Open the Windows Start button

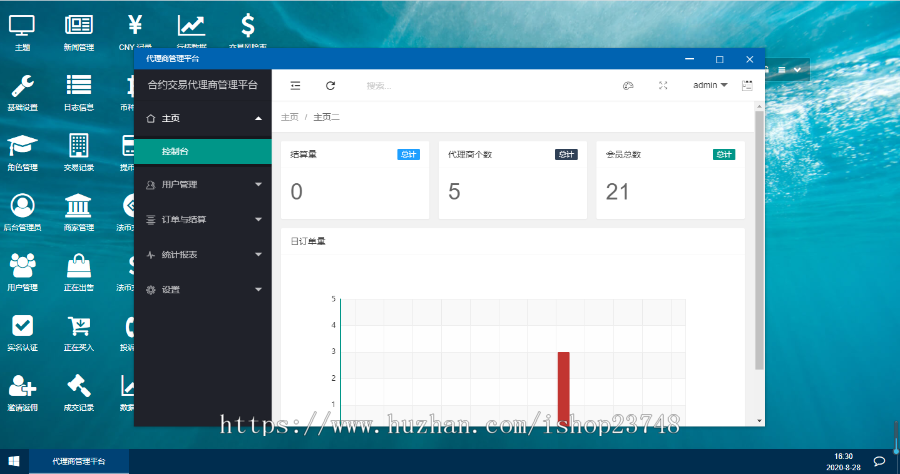[14, 461]
